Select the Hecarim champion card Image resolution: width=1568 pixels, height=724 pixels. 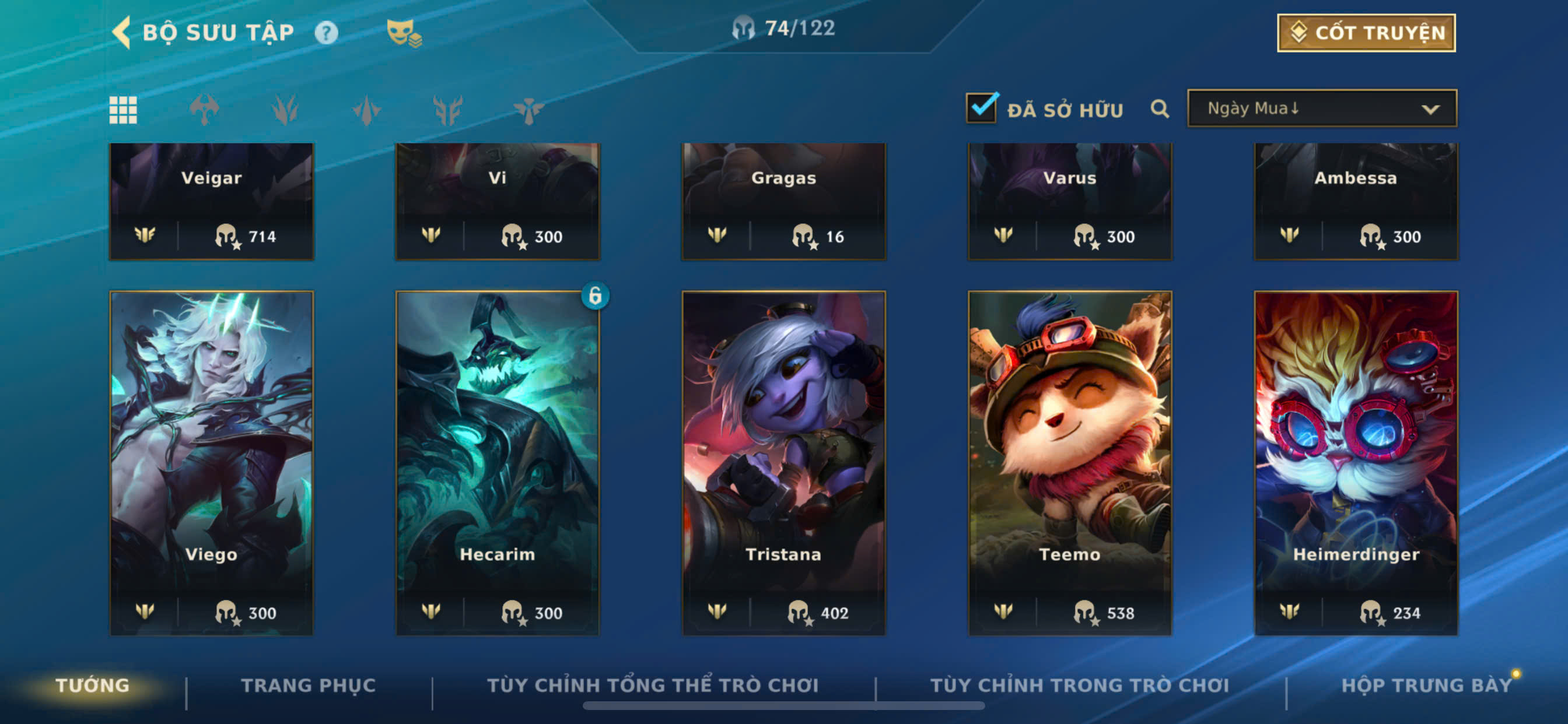coord(498,463)
